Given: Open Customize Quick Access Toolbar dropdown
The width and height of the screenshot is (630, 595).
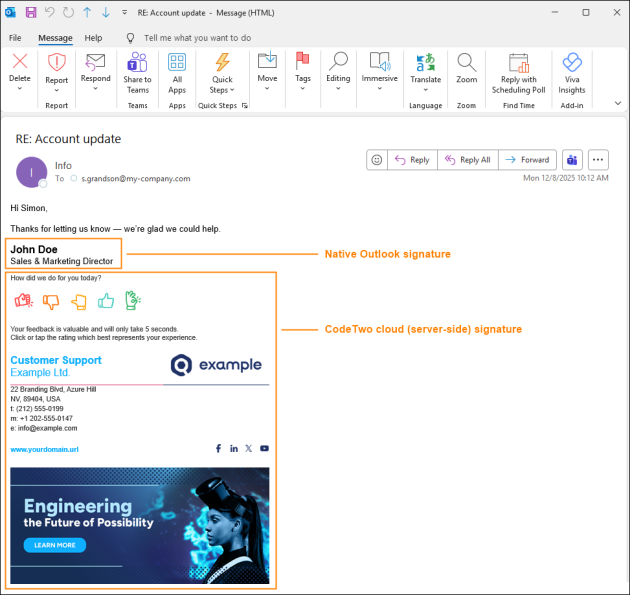Looking at the screenshot, I should point(125,12).
